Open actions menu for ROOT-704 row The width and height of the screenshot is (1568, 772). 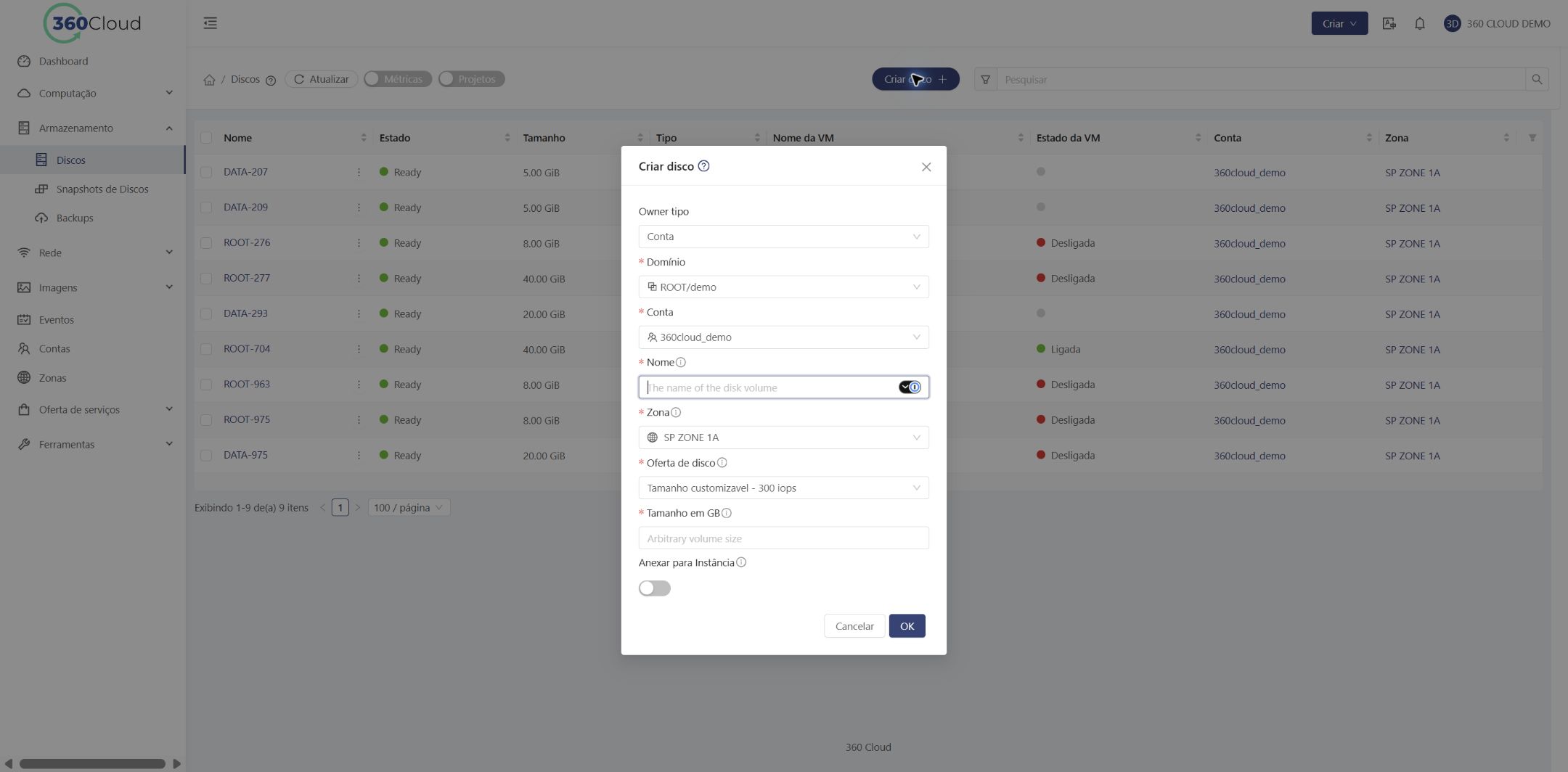point(359,349)
